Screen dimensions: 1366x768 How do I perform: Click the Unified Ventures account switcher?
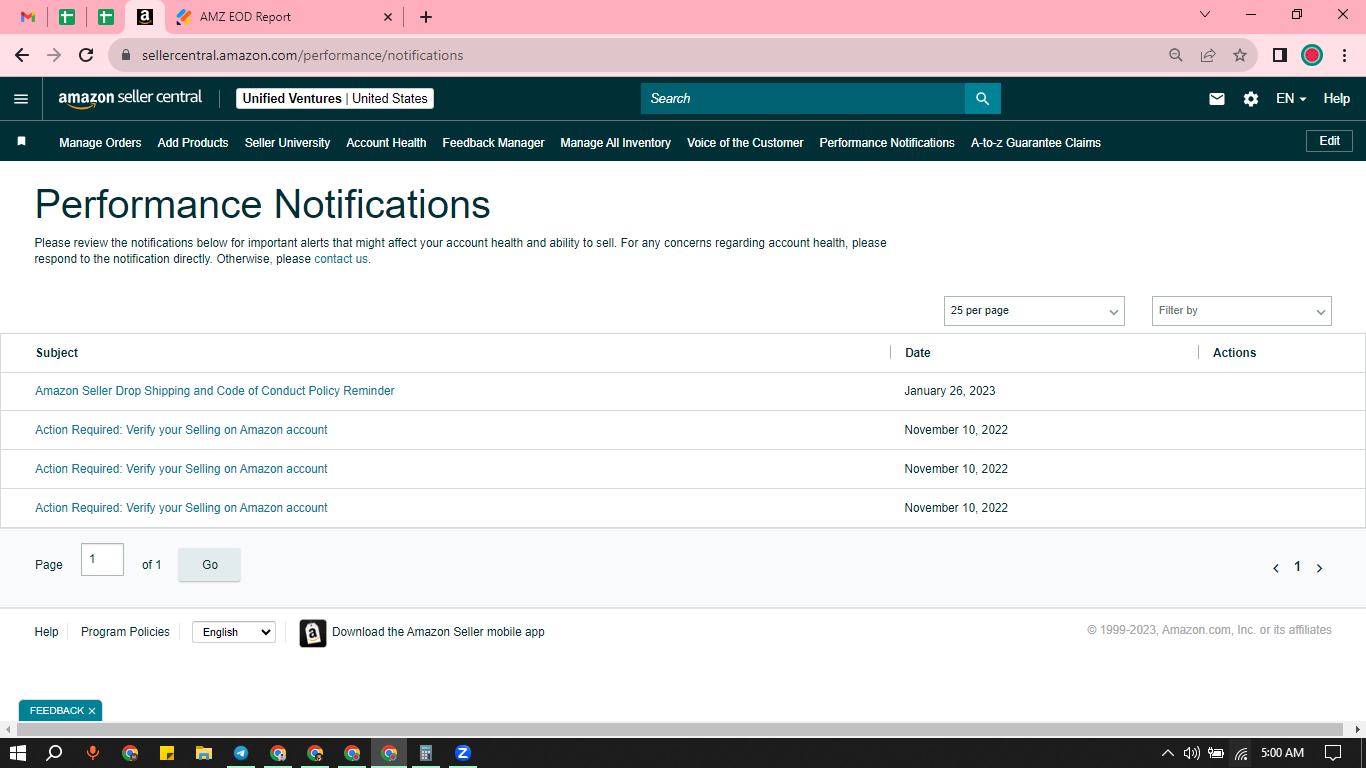click(x=335, y=99)
